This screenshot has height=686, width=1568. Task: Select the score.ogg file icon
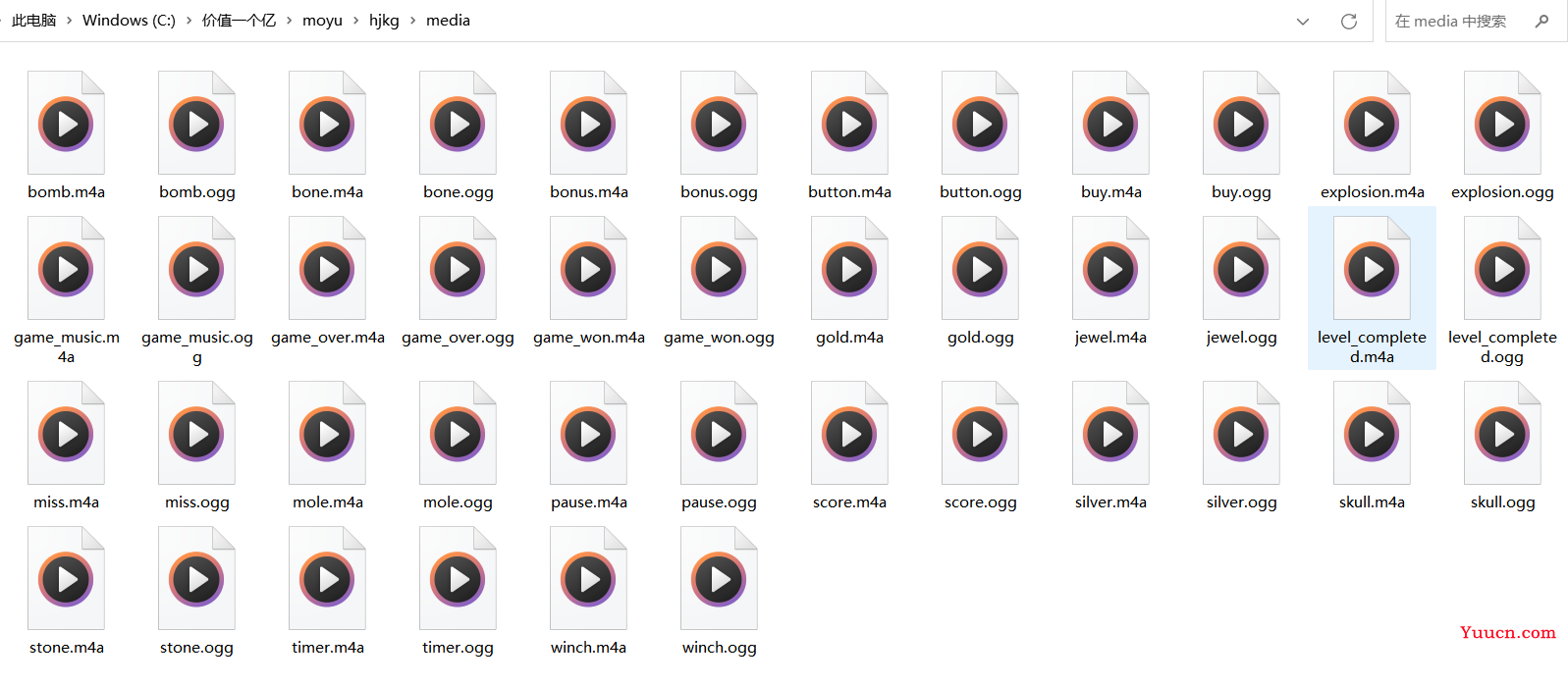coord(980,433)
